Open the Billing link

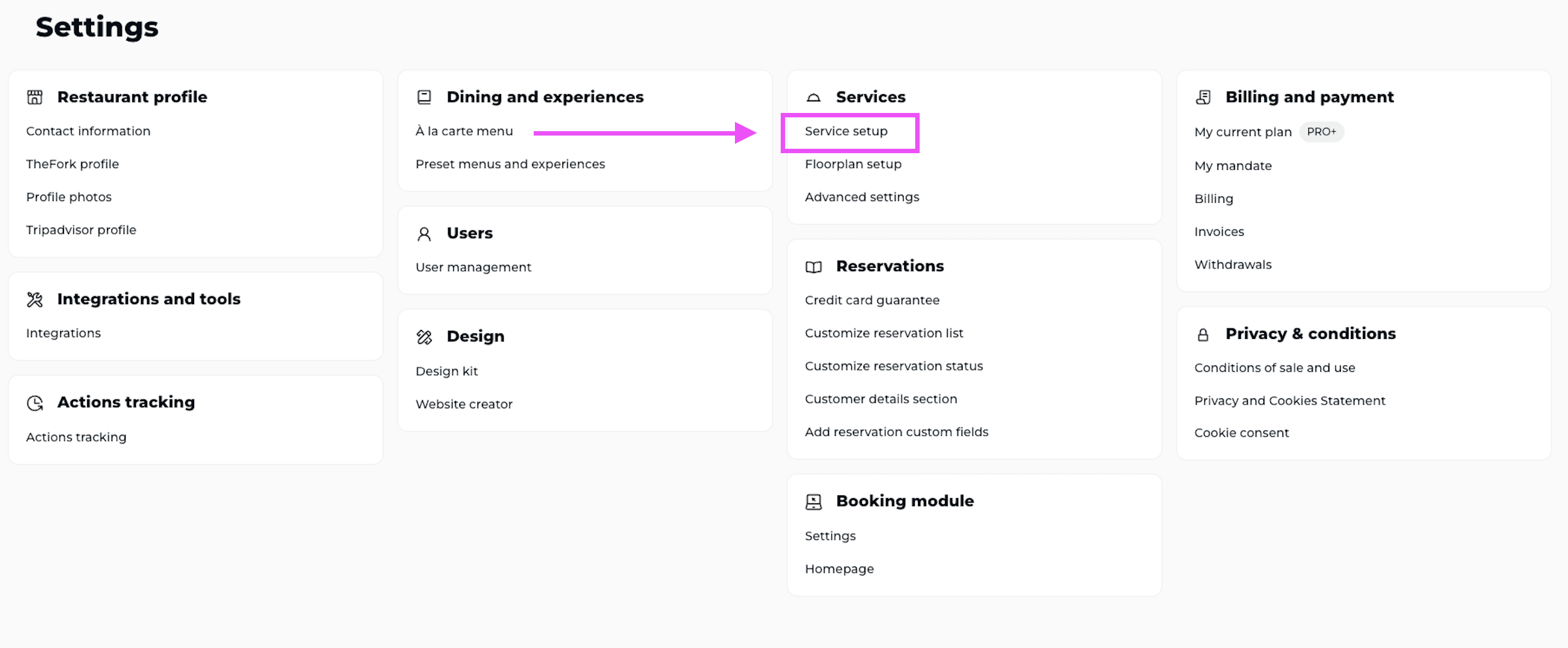point(1213,198)
